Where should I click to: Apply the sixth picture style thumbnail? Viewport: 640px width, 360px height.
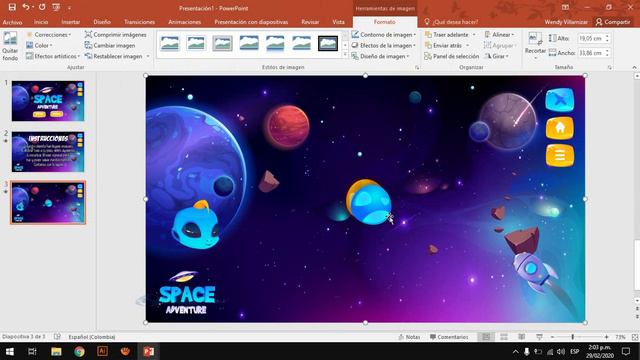pyautogui.click(x=302, y=43)
